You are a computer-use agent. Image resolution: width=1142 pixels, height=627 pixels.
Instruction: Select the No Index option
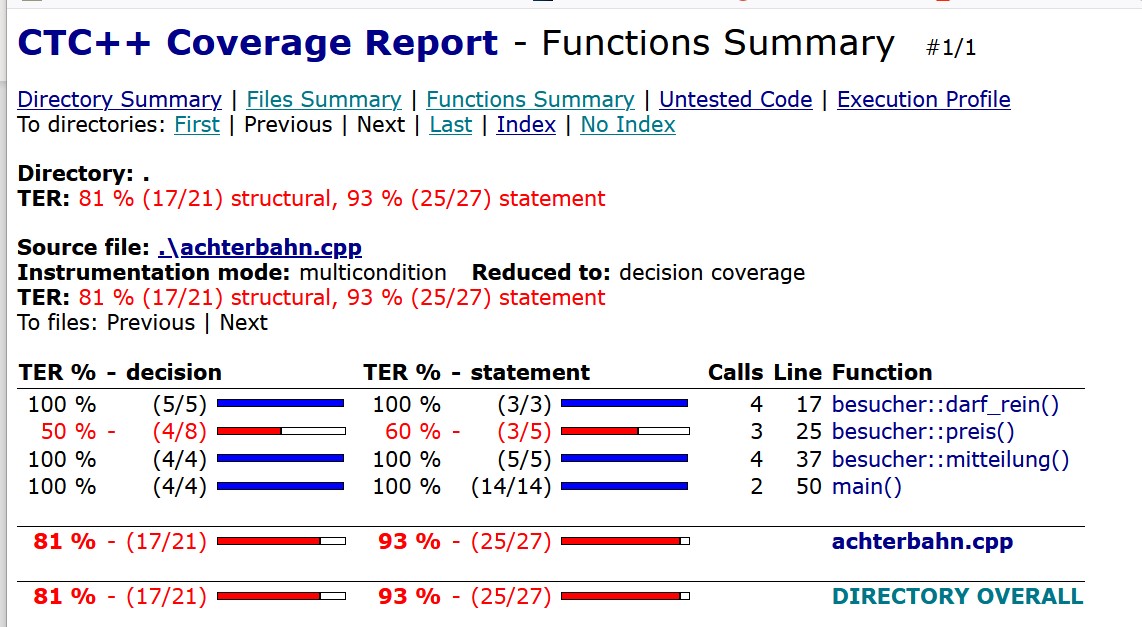[627, 125]
